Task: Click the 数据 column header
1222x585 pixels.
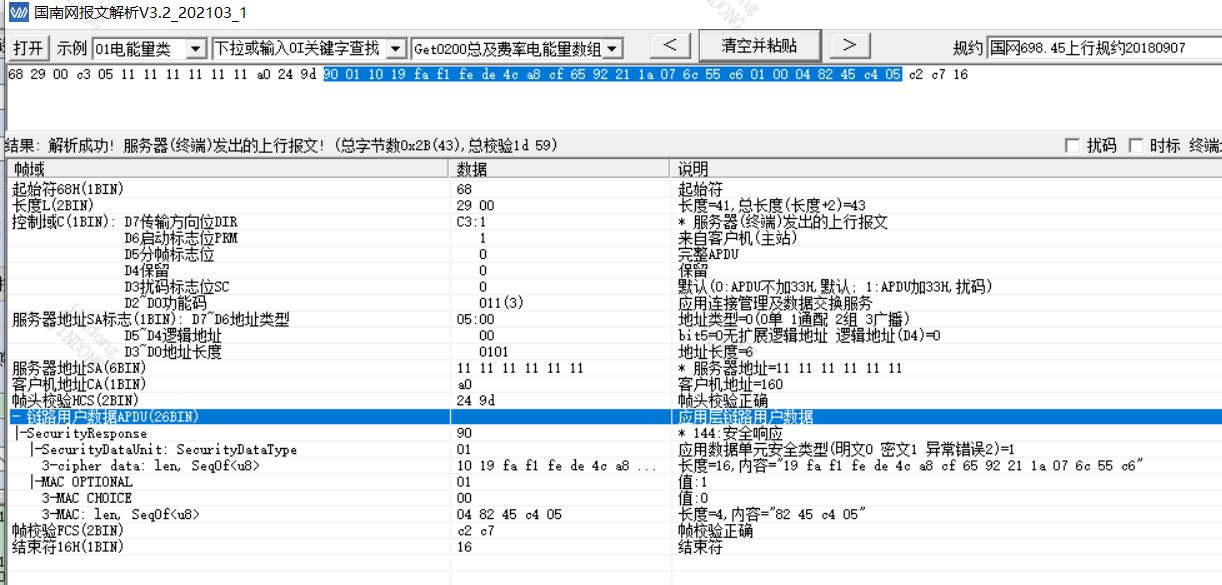Action: click(x=560, y=169)
